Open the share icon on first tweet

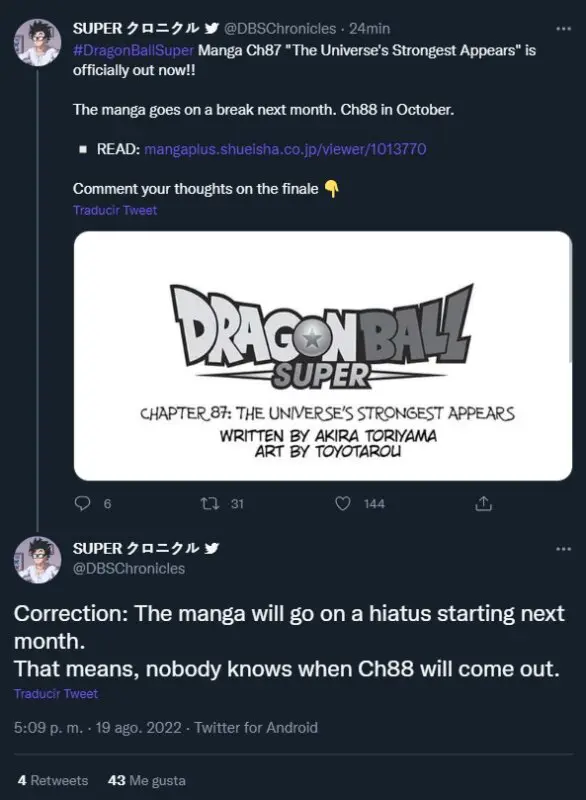point(483,504)
